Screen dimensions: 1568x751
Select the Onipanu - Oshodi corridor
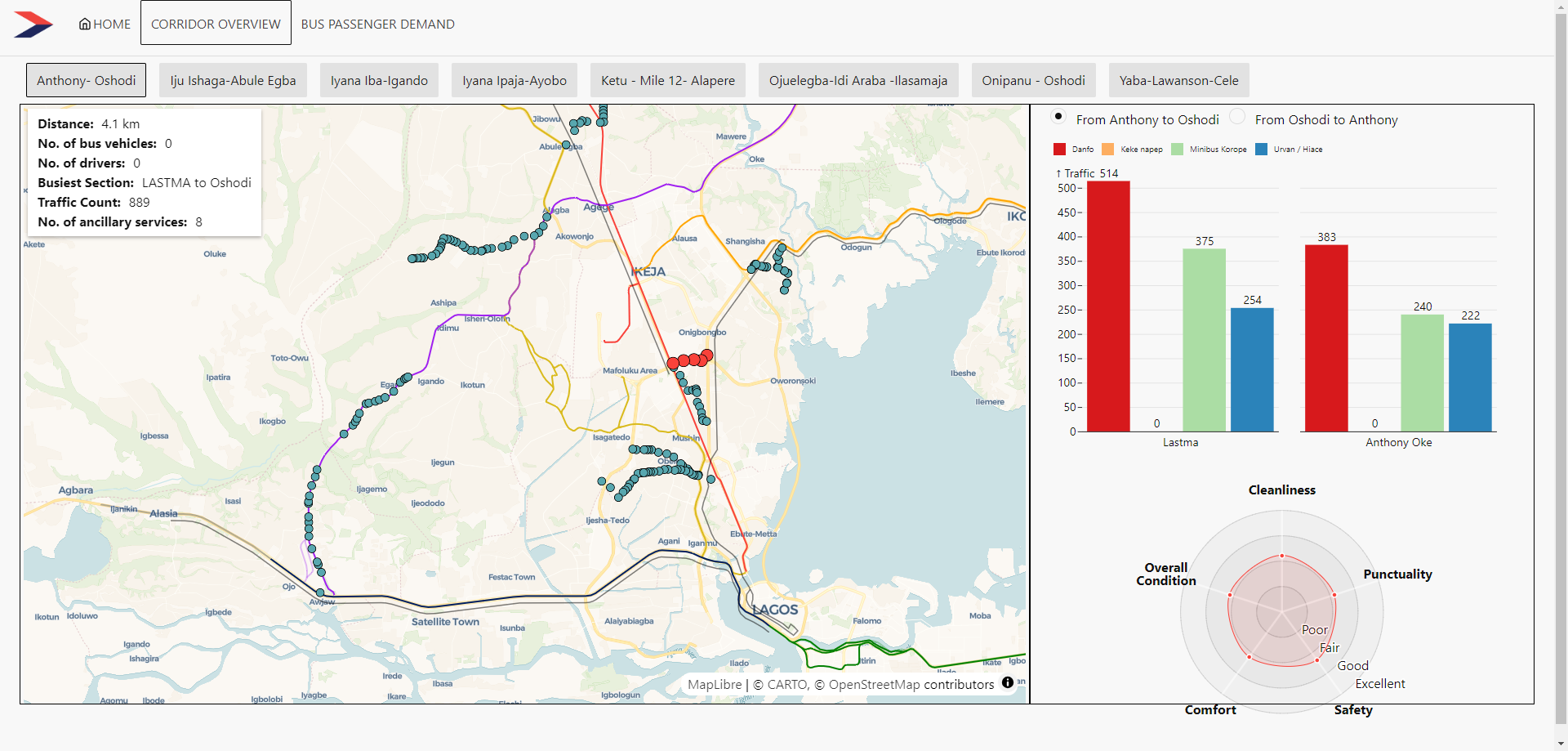point(1033,80)
